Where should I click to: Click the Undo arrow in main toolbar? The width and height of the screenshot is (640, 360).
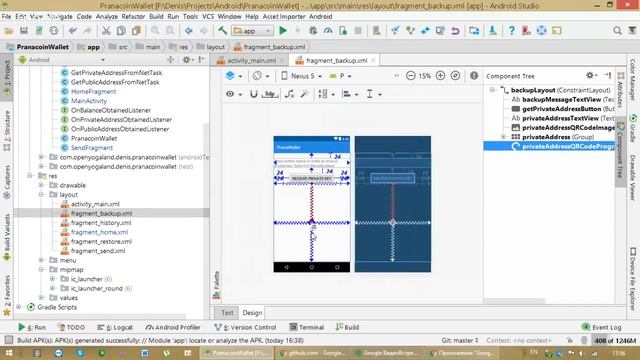point(73,31)
